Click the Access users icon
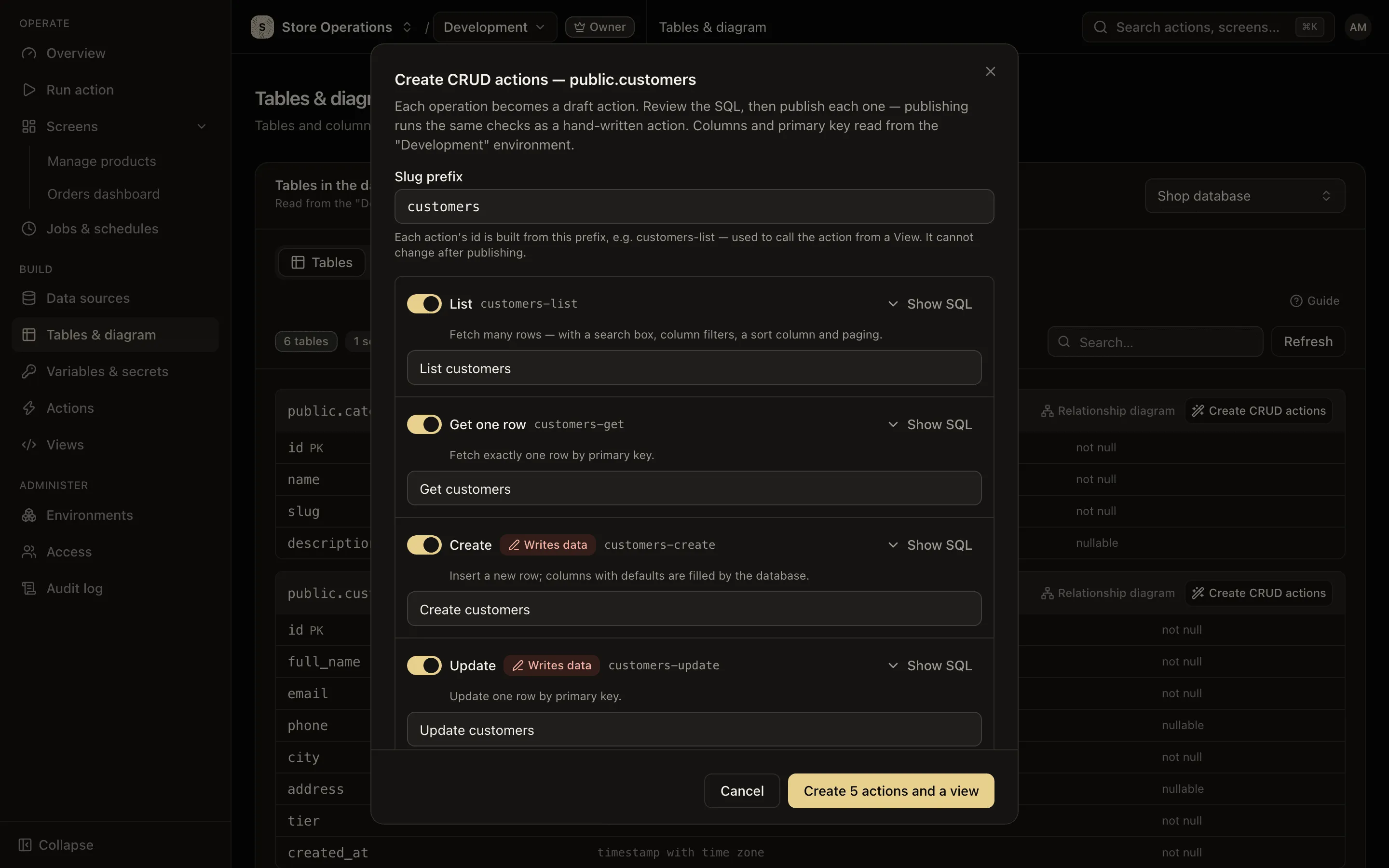Image resolution: width=1389 pixels, height=868 pixels. [29, 552]
